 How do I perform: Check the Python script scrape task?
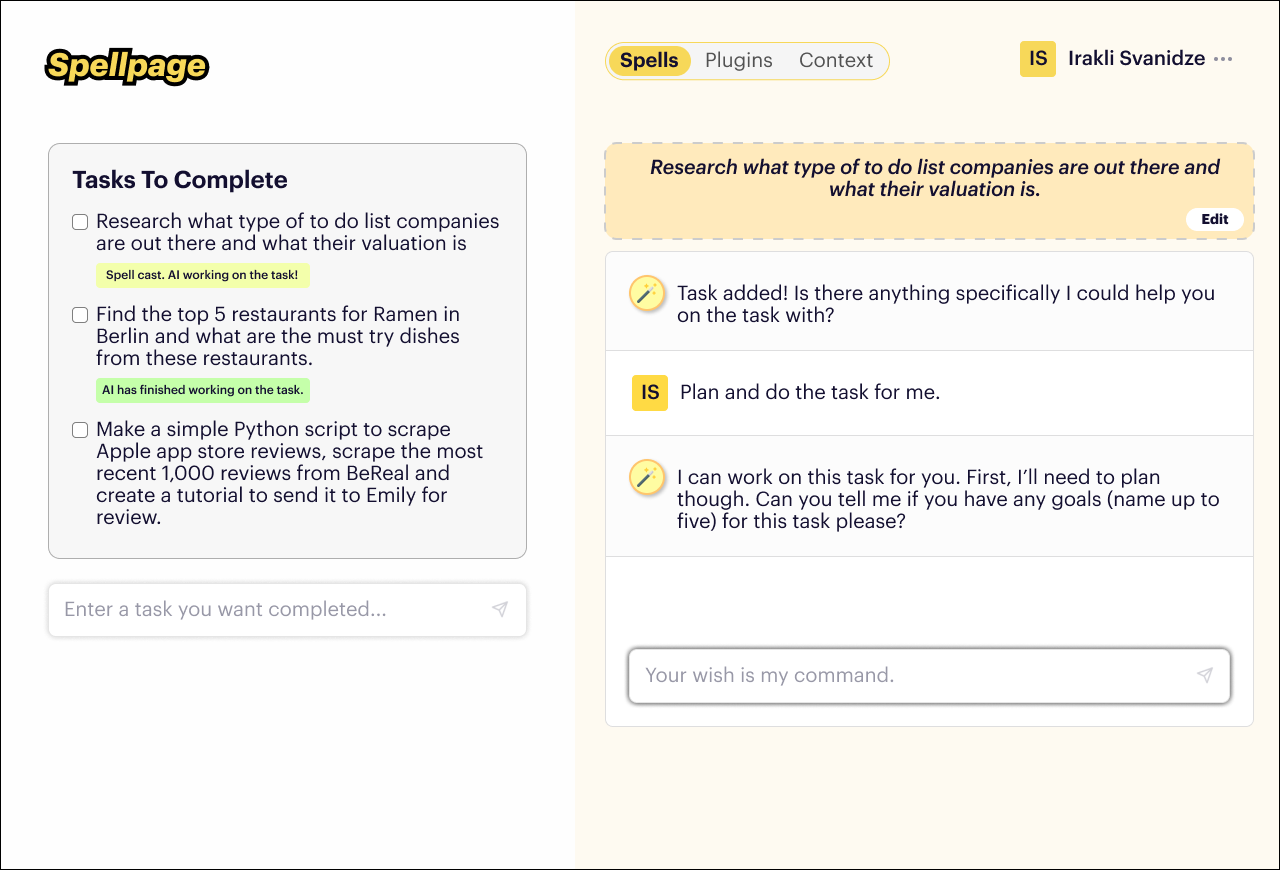(x=80, y=430)
